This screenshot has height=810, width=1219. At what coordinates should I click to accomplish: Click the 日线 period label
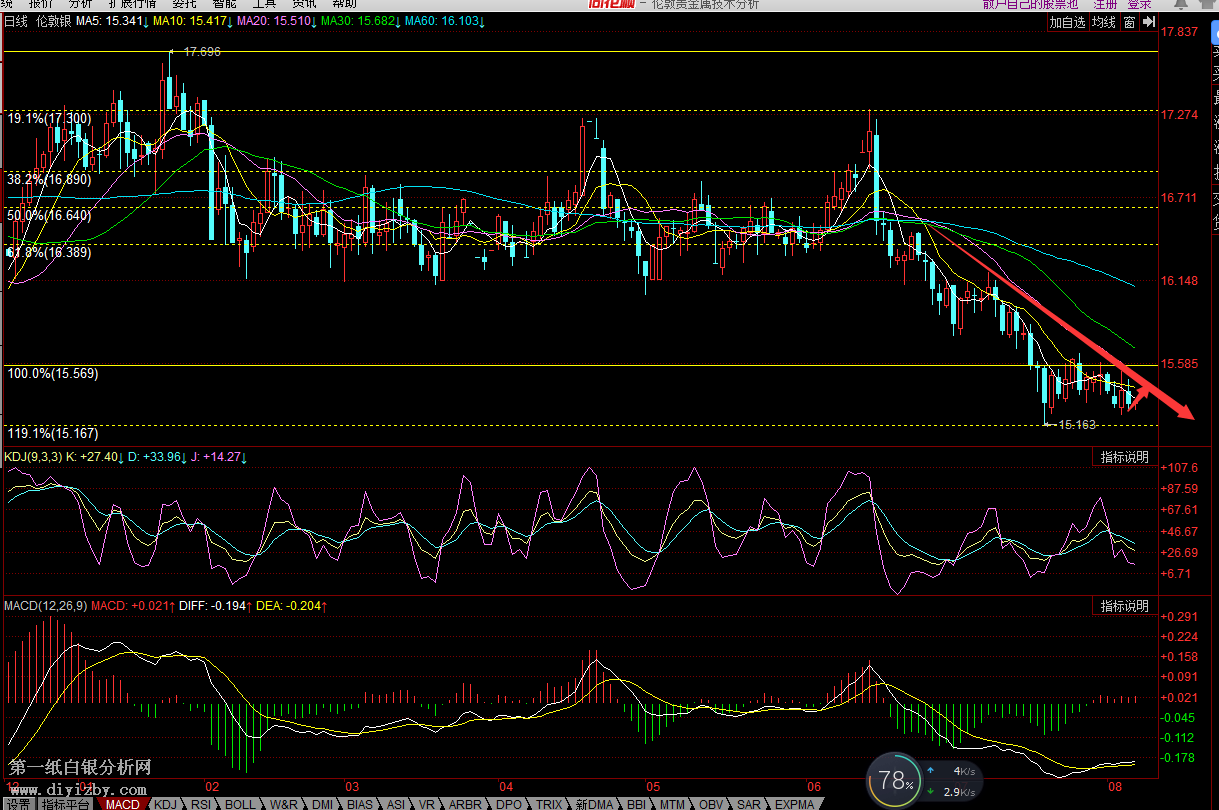click(15, 21)
